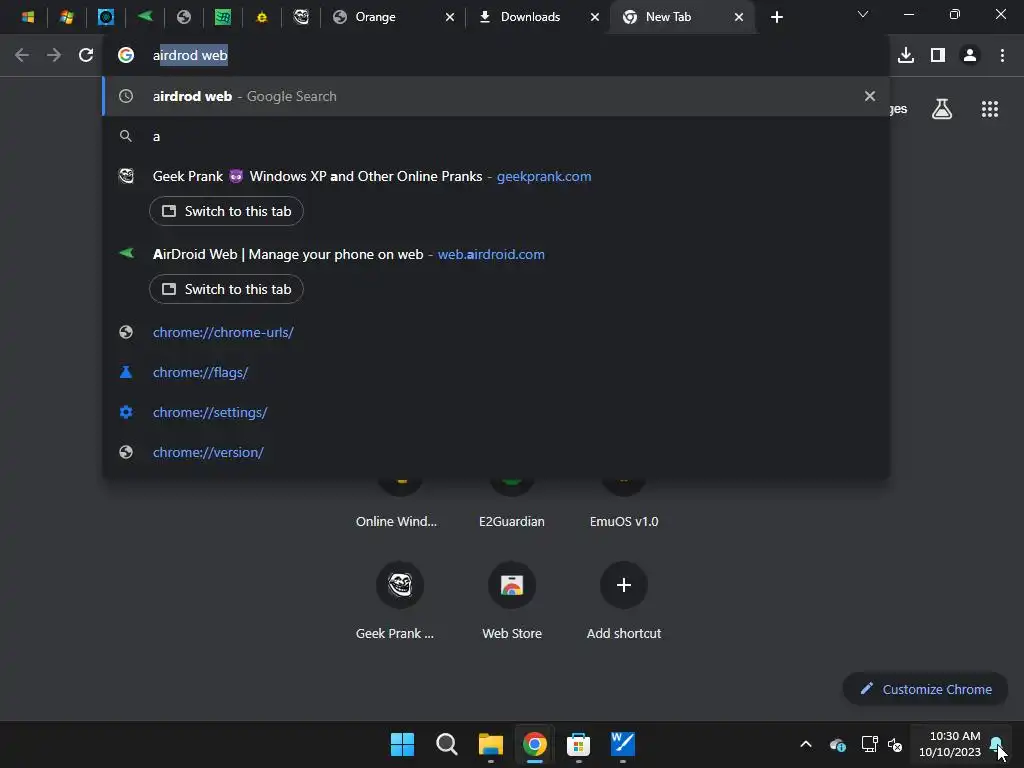This screenshot has width=1024, height=768.
Task: Switch to the AirDroid green arrow pinned tab
Action: pos(144,17)
